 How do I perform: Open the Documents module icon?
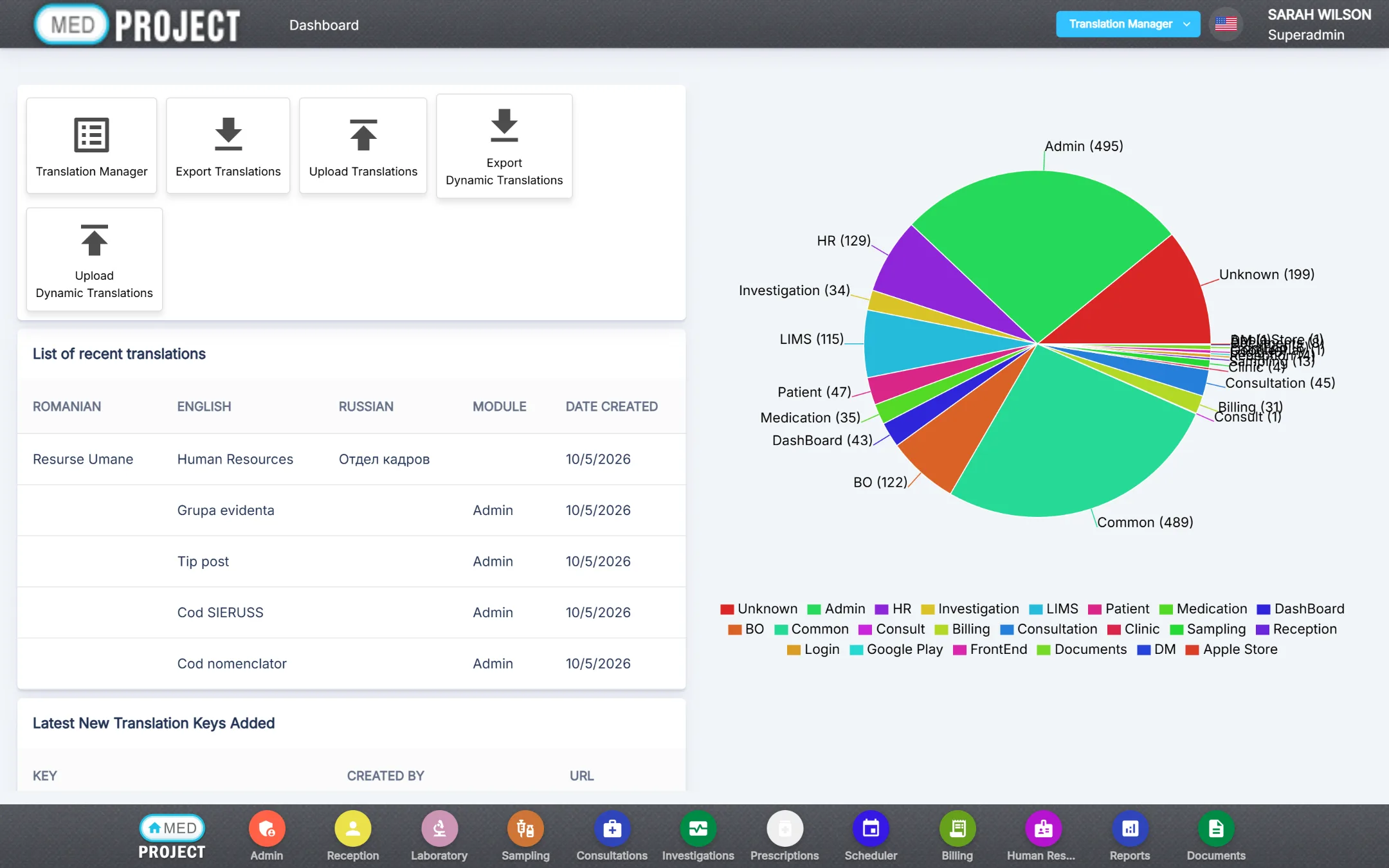point(1216,836)
